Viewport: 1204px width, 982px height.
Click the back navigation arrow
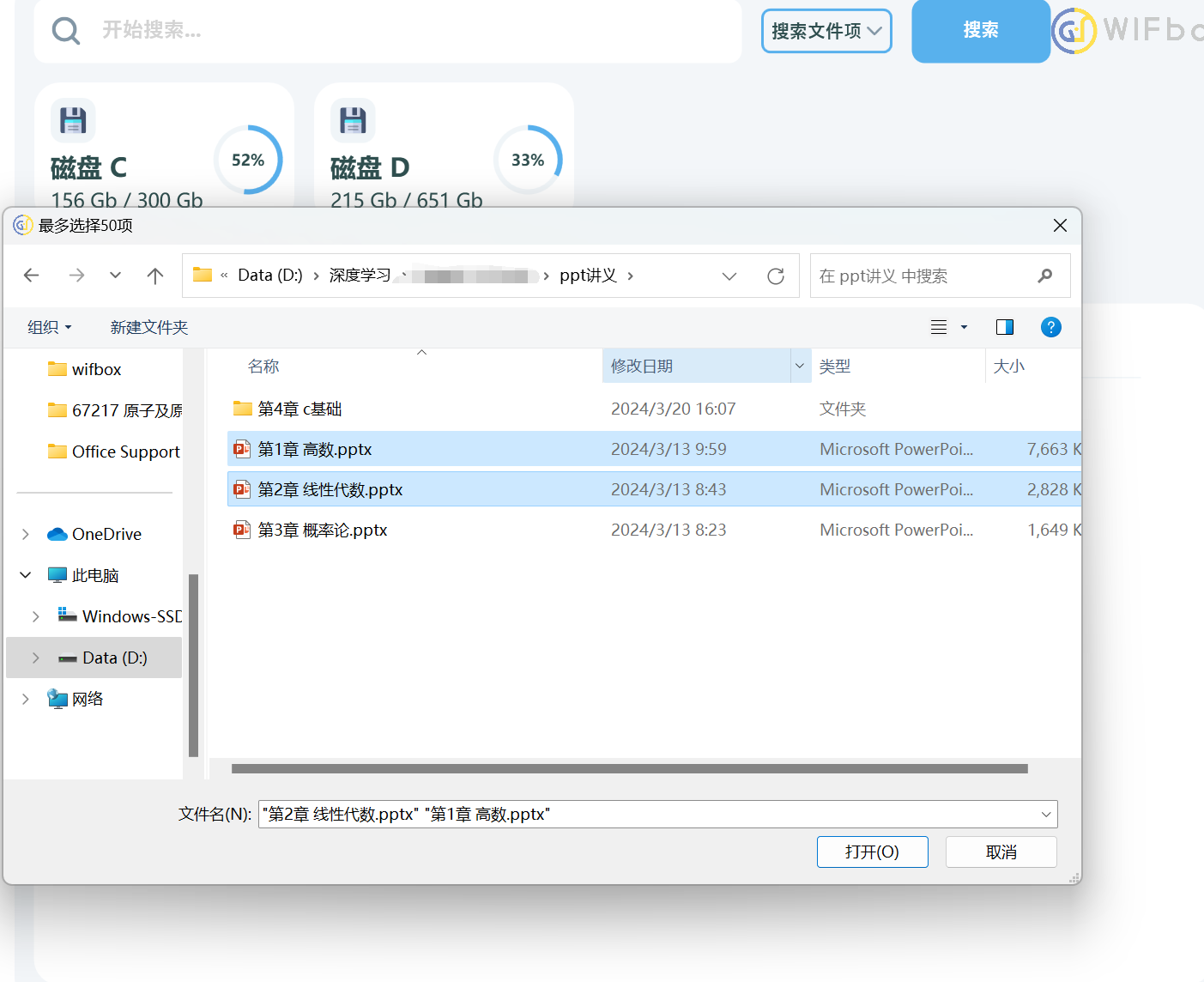32,276
